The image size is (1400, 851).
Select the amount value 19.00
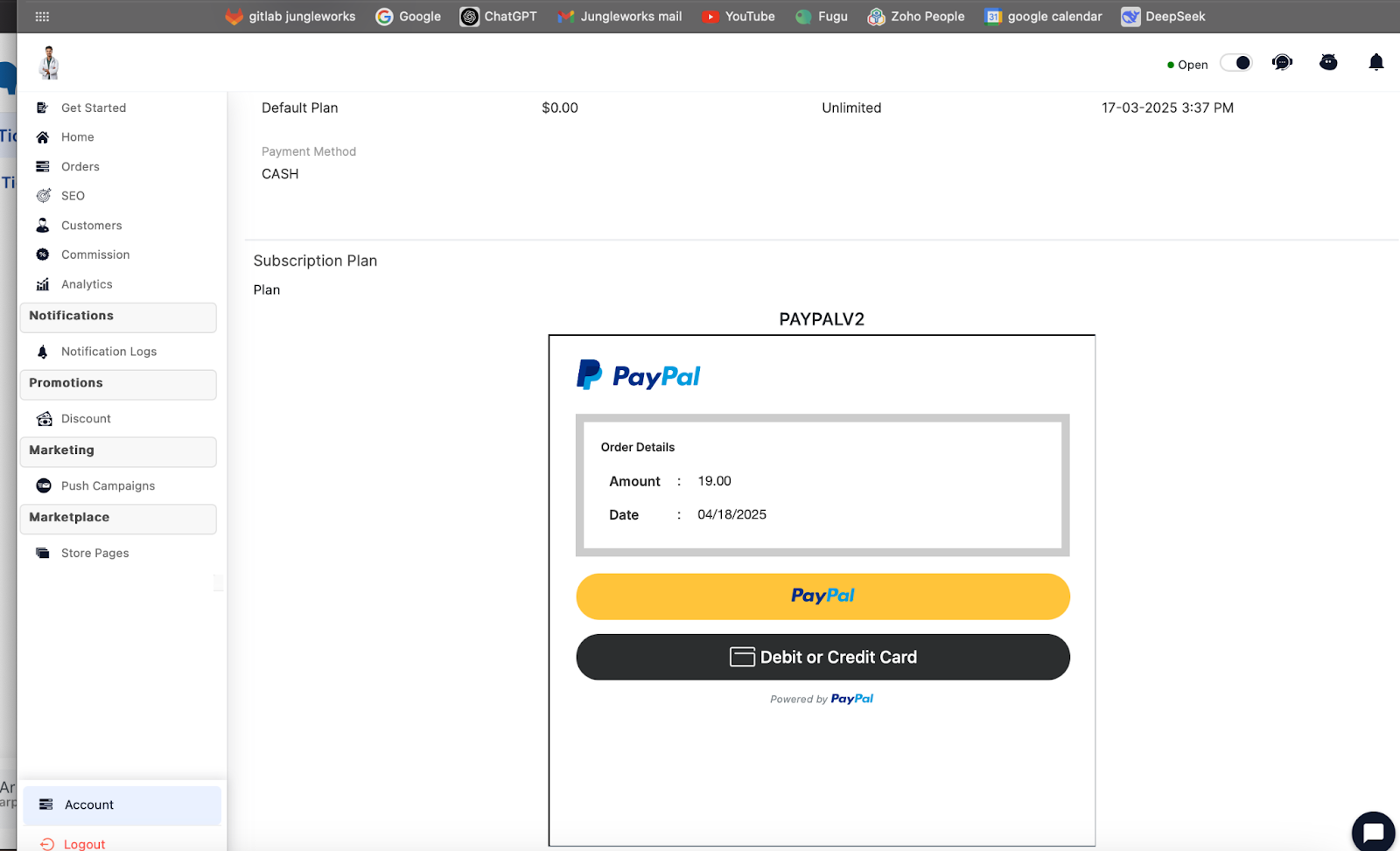point(714,481)
